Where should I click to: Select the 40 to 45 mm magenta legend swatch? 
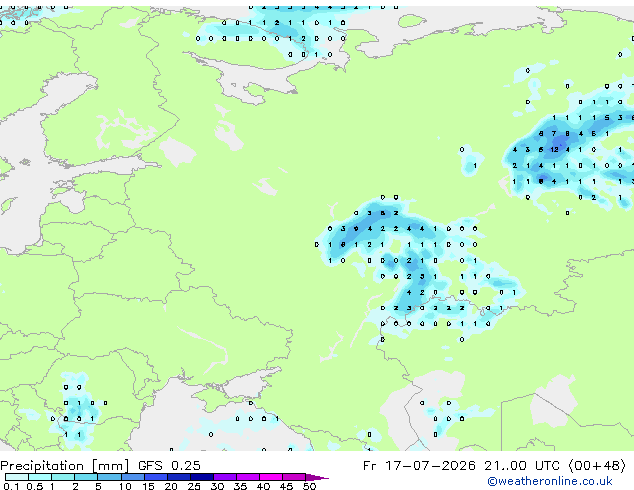[x=271, y=477]
